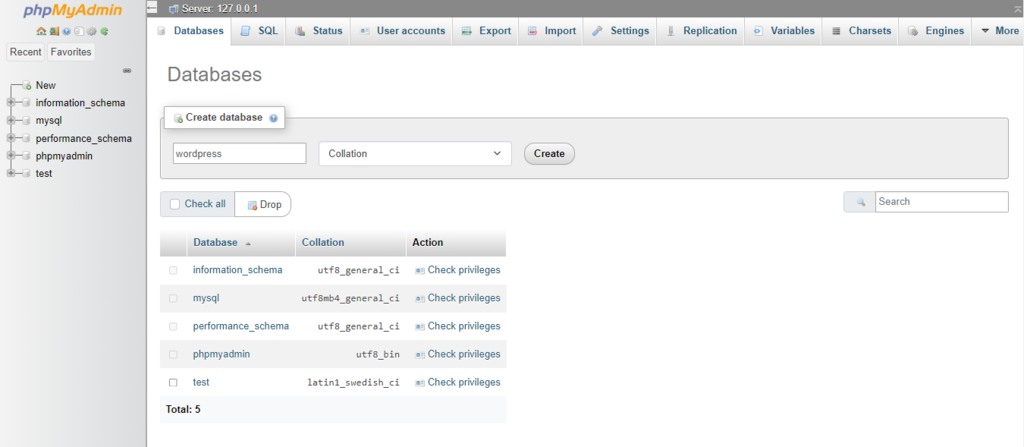This screenshot has width=1024, height=447.
Task: Click the green reload navigation icon
Action: pyautogui.click(x=104, y=31)
